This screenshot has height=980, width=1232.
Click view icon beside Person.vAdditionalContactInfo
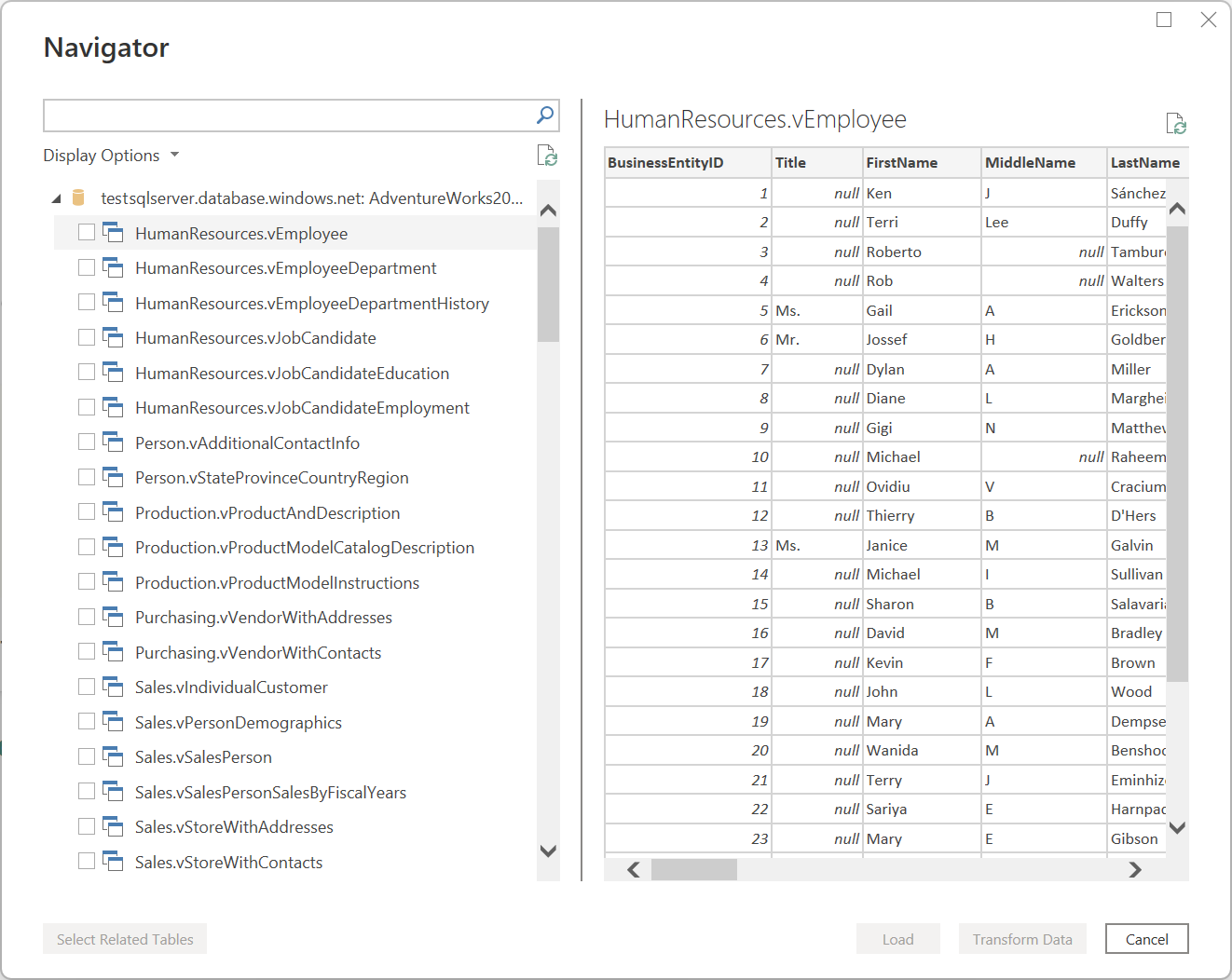coord(113,442)
